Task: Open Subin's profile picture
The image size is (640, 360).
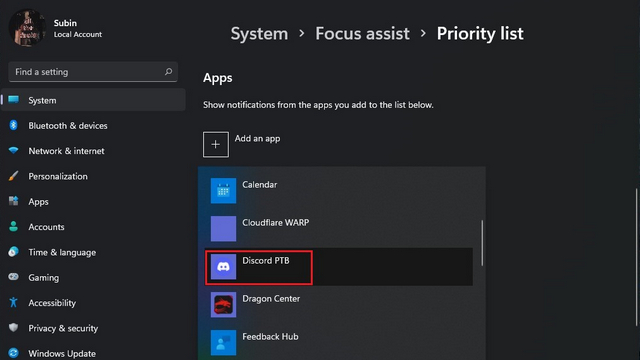Action: coord(27,28)
